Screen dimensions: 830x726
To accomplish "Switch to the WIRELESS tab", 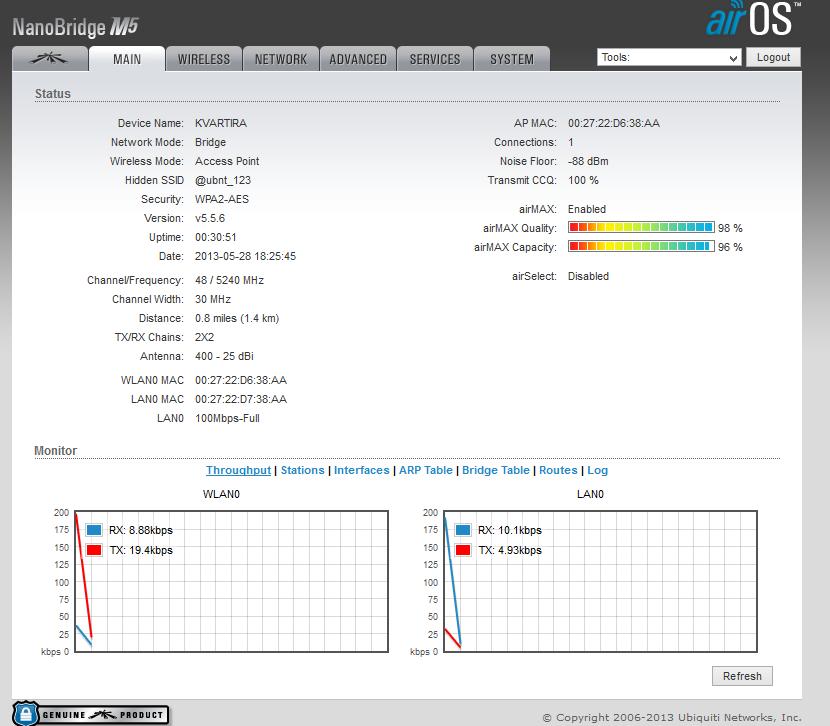I will pos(203,59).
